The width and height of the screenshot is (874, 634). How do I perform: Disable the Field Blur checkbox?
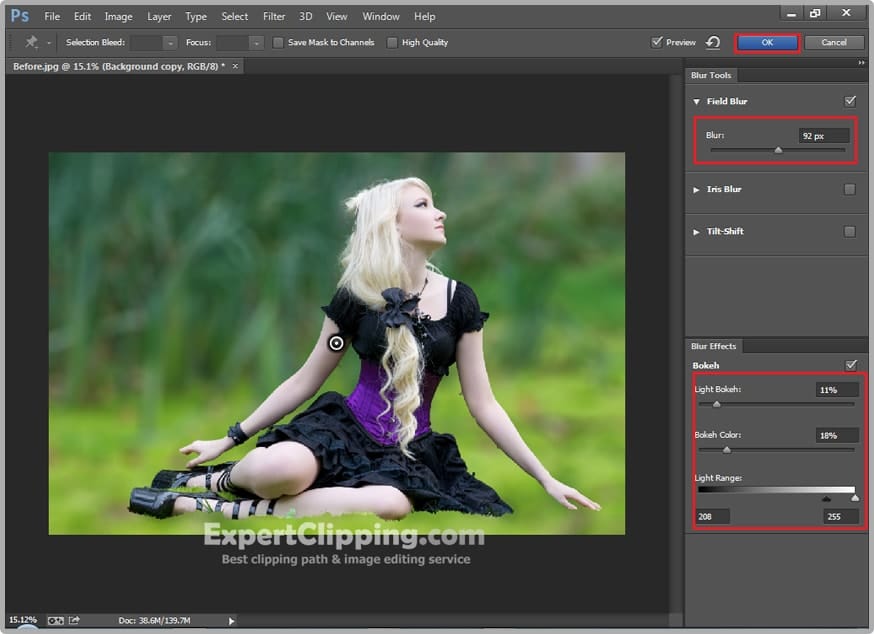pos(850,101)
